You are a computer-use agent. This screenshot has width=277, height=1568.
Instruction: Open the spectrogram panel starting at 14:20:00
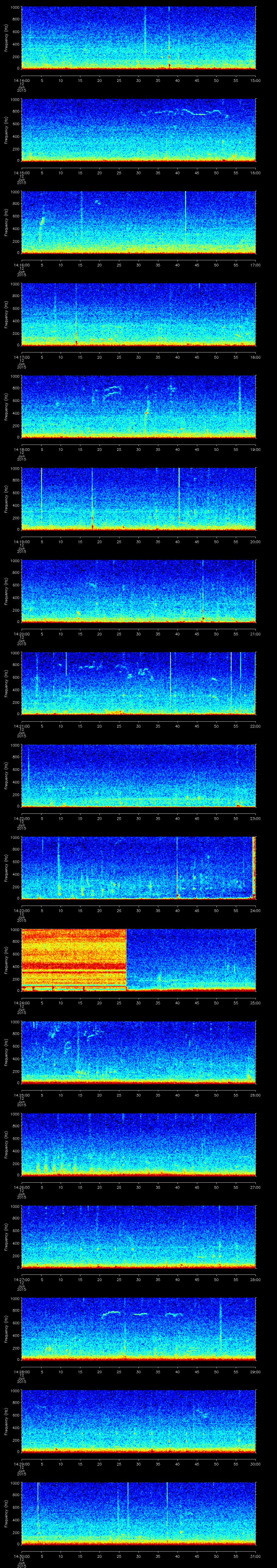tap(138, 590)
